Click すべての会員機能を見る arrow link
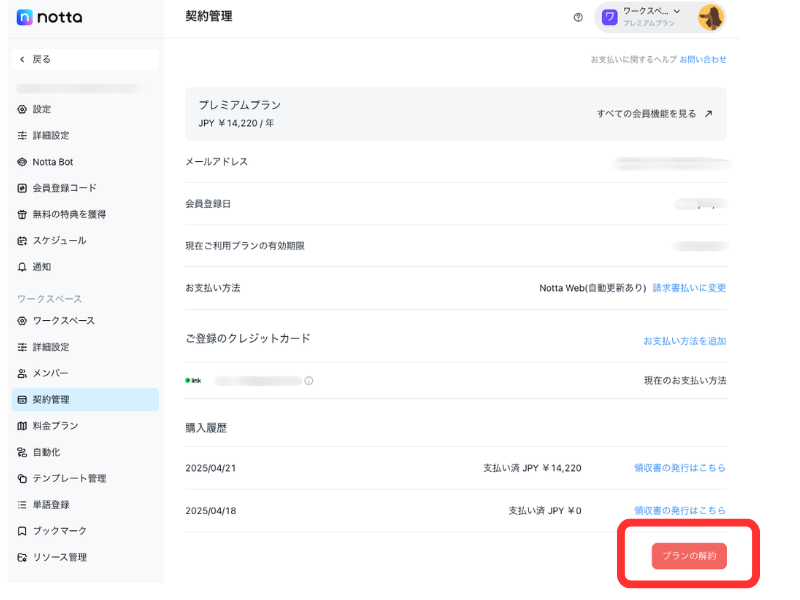 pos(655,114)
